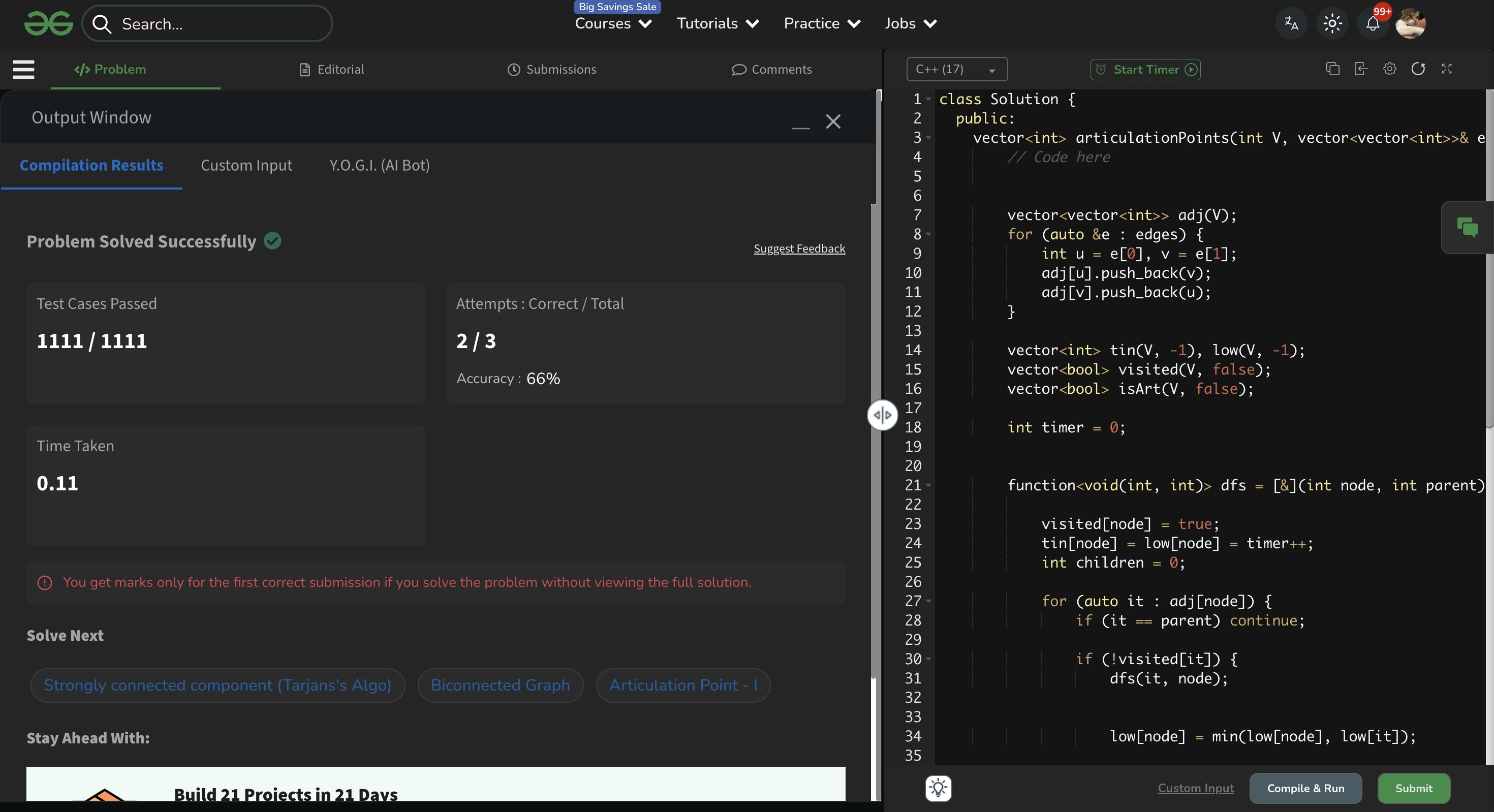The height and width of the screenshot is (812, 1494).
Task: Open the C++ (17) language dropdown
Action: pos(956,70)
